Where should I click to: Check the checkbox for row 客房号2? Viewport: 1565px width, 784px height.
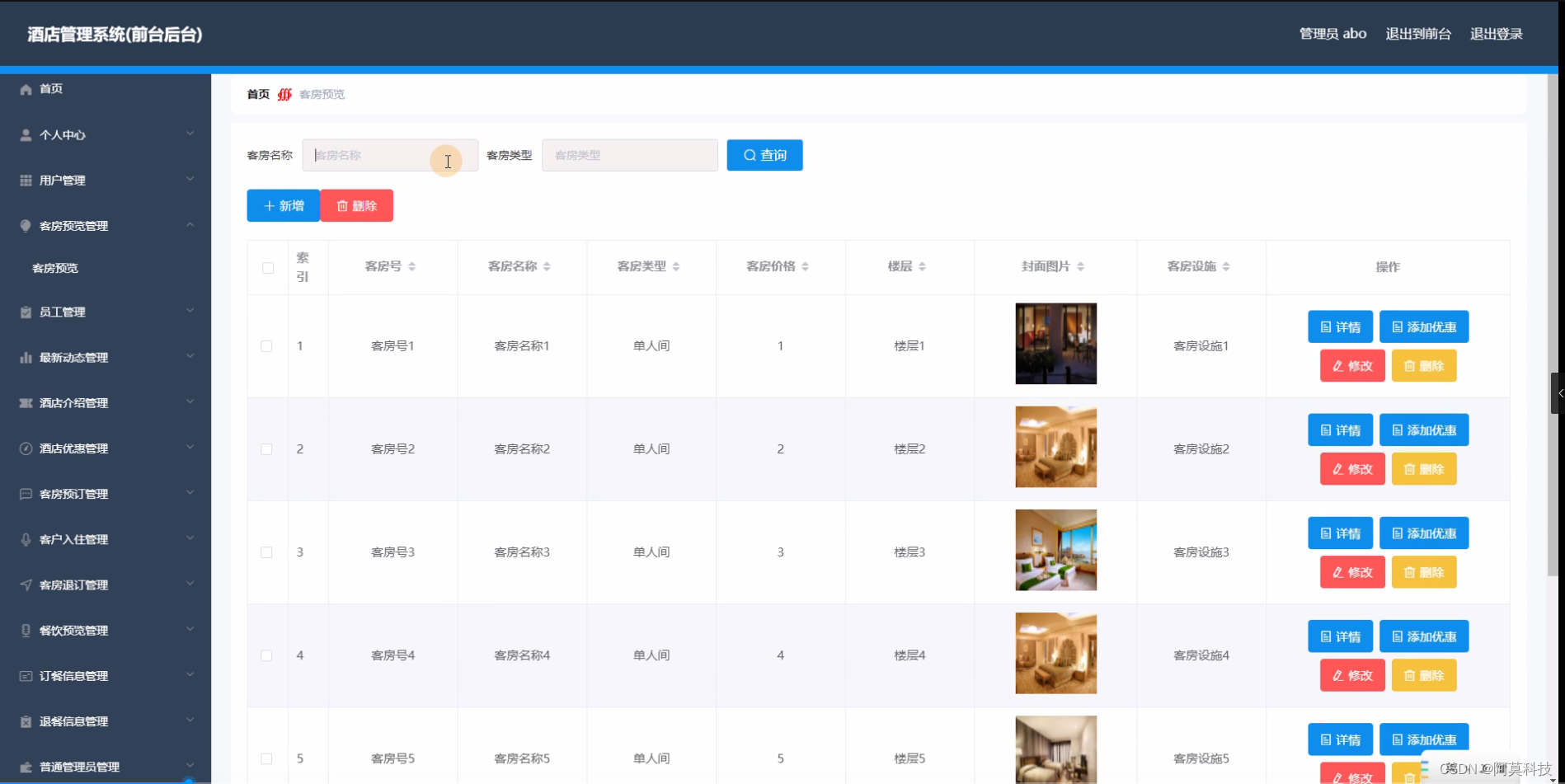coord(266,449)
